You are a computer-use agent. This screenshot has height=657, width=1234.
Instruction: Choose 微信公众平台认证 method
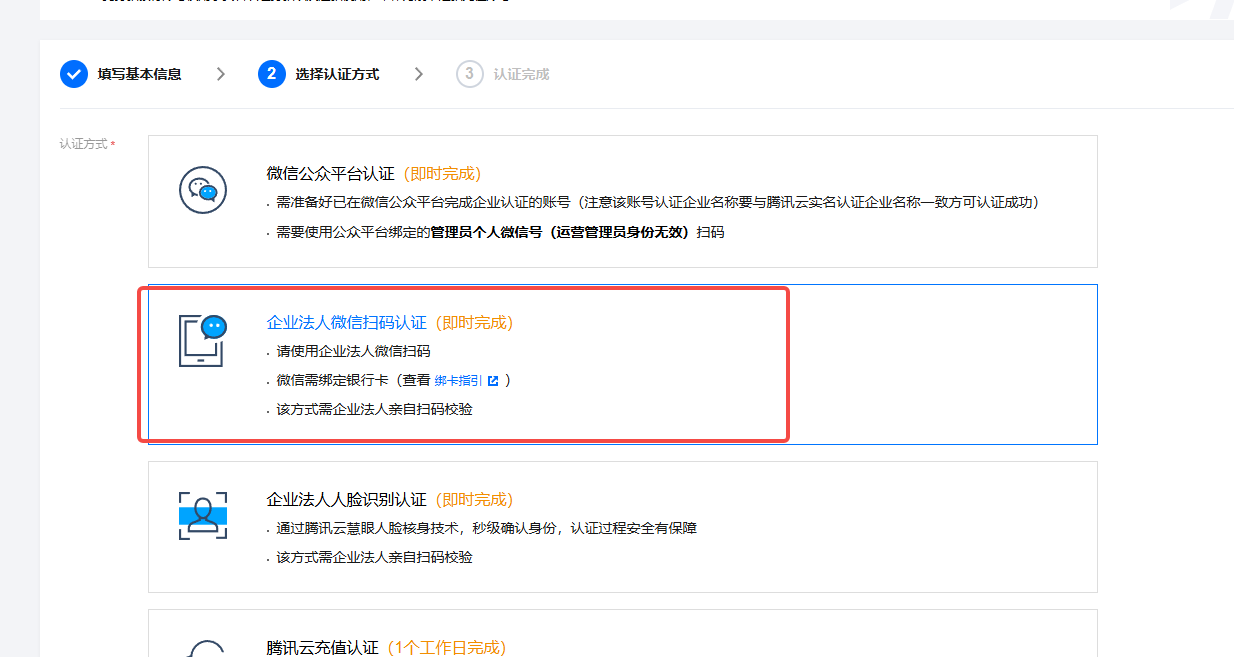(623, 201)
